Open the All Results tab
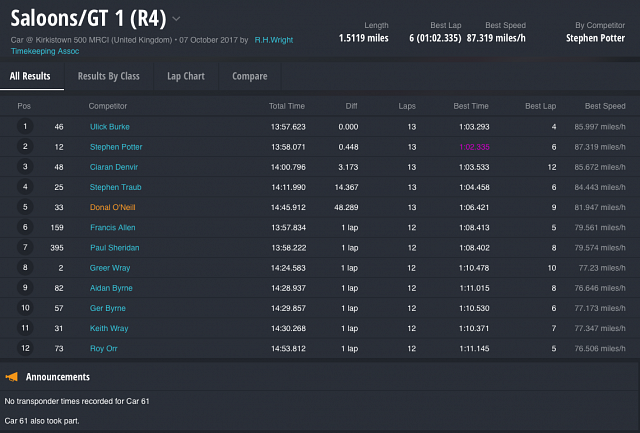Image resolution: width=640 pixels, height=433 pixels. 30,76
